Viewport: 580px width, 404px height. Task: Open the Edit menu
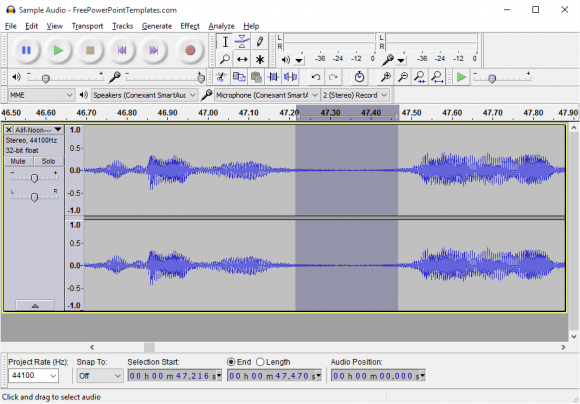(31, 26)
